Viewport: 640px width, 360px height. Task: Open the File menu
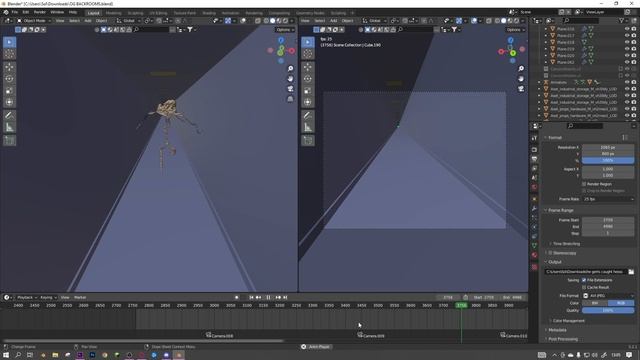coord(15,12)
